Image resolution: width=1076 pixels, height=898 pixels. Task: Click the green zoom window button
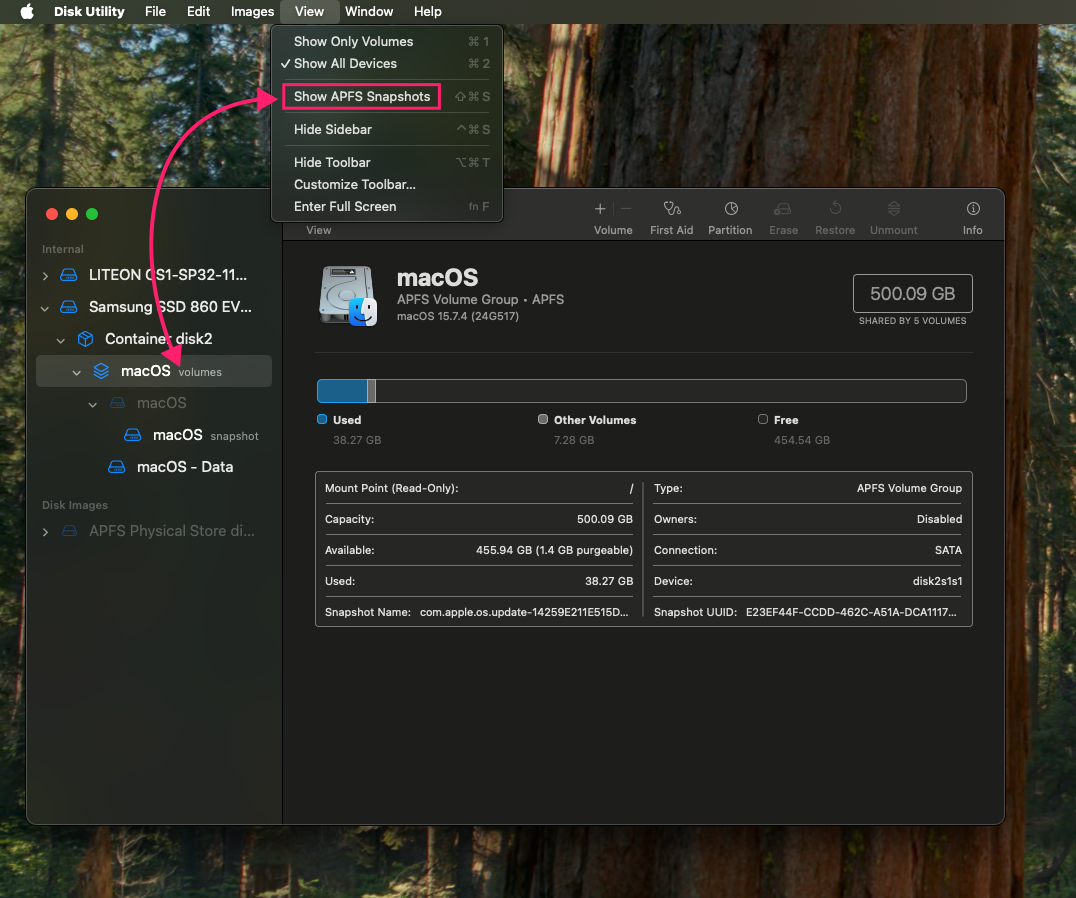click(92, 214)
